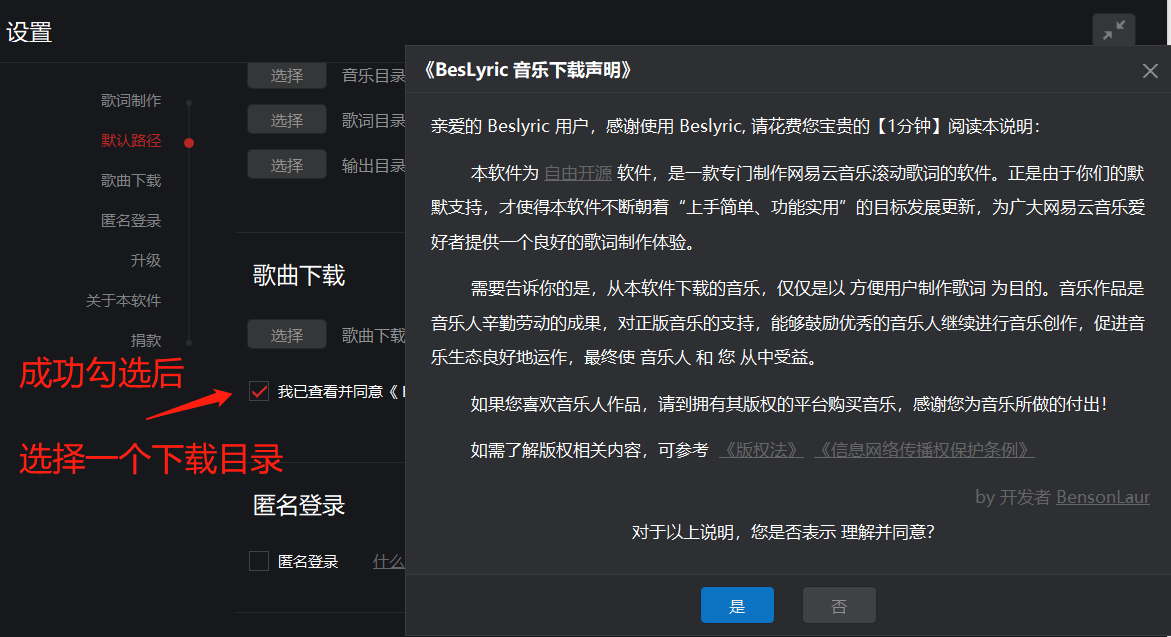Close the BesLyric music download statement dialog
1171x637 pixels.
click(x=1150, y=71)
